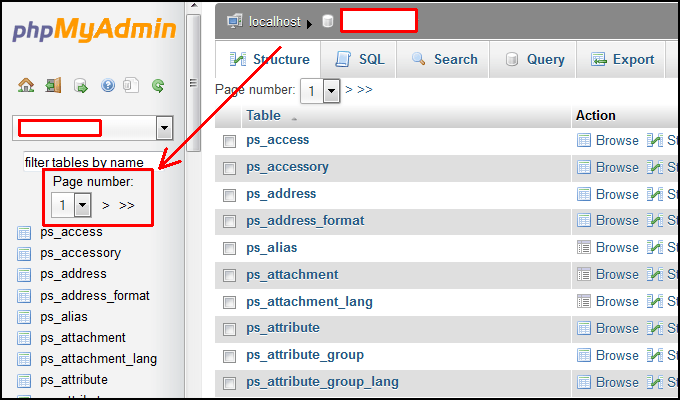Open the Structure tab
Image resolution: width=680 pixels, height=400 pixels.
(269, 59)
